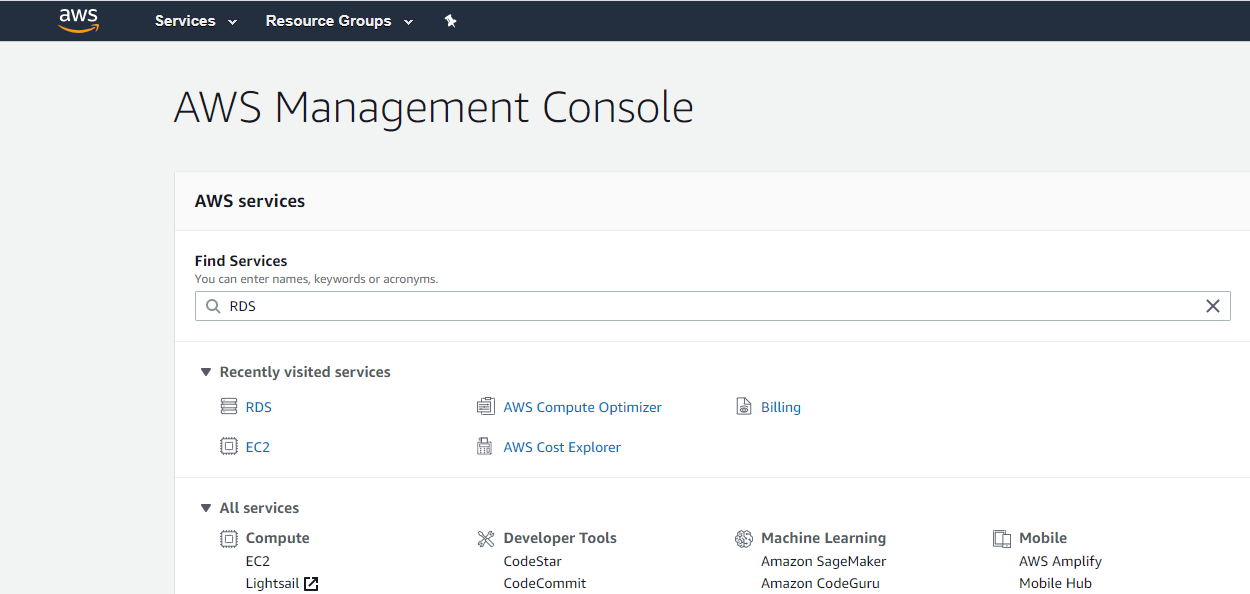Open the Billing service link

[780, 407]
